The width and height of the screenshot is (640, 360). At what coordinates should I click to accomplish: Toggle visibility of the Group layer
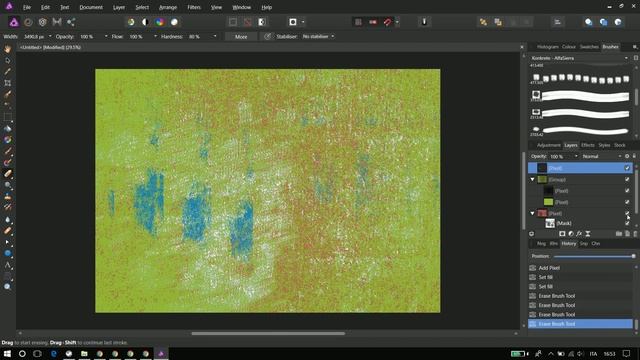(x=627, y=179)
